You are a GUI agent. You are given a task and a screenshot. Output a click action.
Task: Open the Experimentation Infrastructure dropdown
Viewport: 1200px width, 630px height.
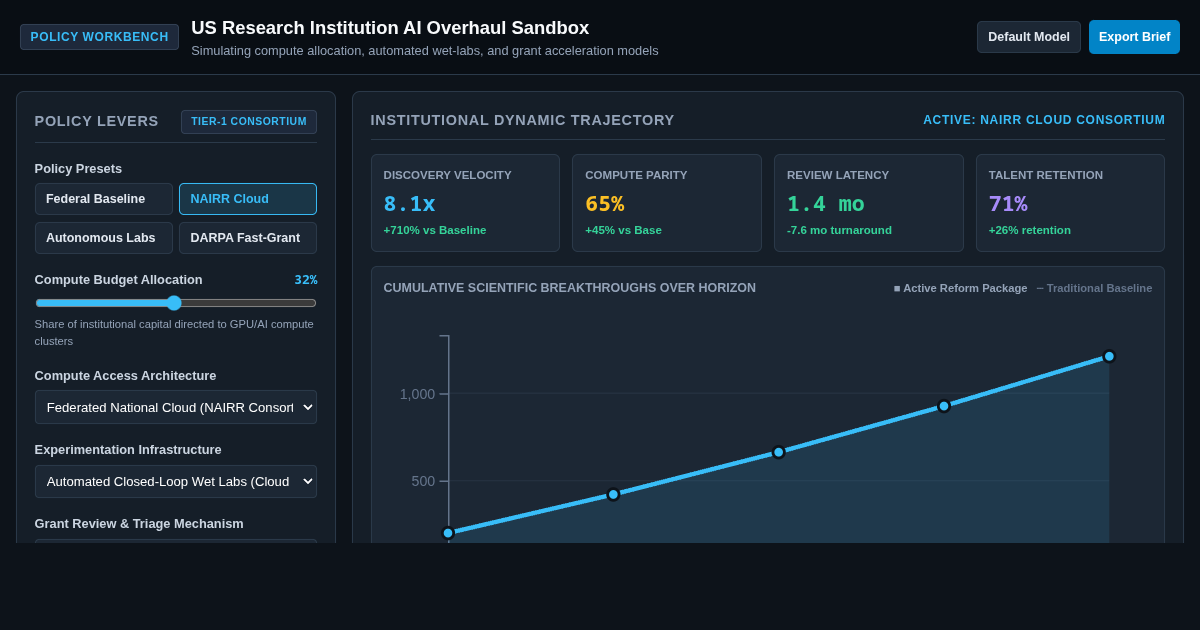pyautogui.click(x=176, y=482)
